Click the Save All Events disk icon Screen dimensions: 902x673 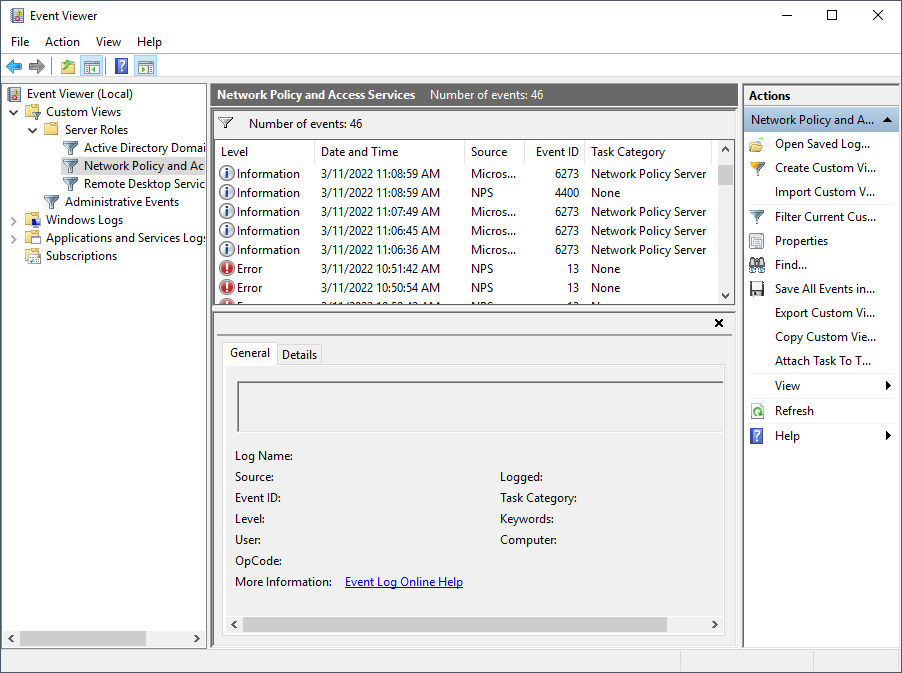point(757,288)
